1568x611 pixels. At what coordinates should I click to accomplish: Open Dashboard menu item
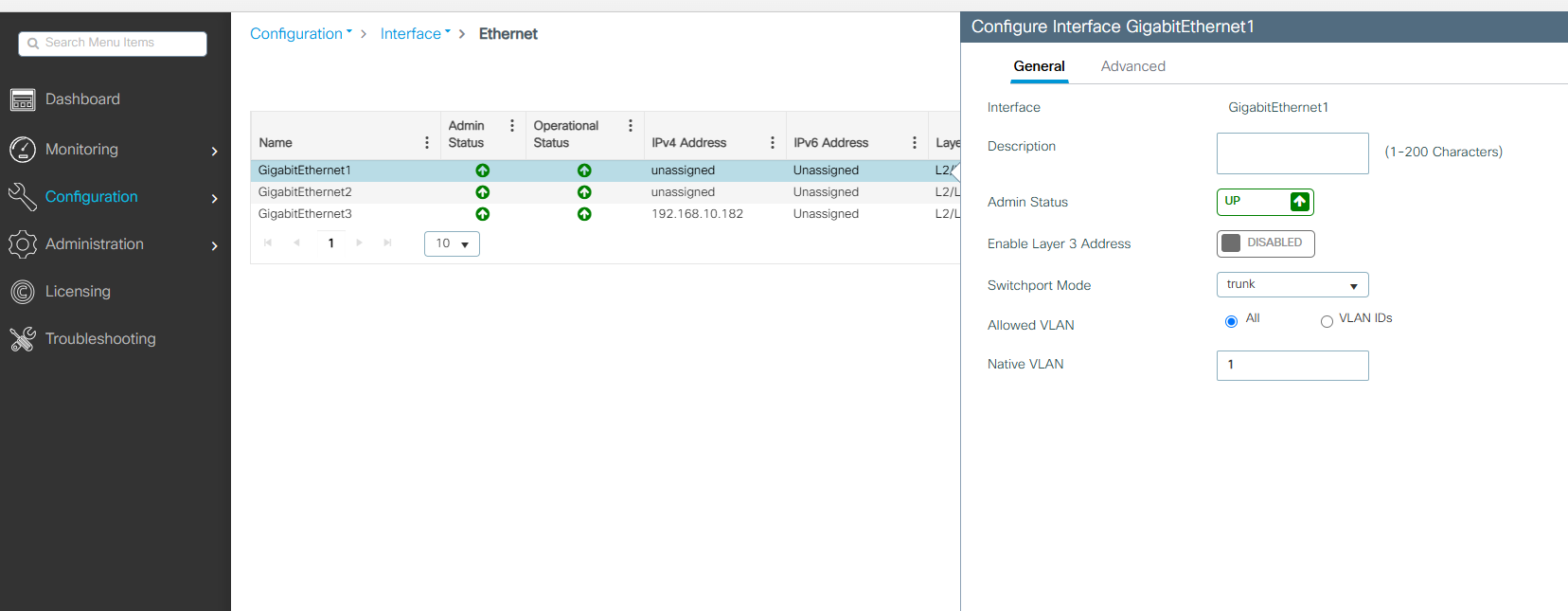pos(82,99)
